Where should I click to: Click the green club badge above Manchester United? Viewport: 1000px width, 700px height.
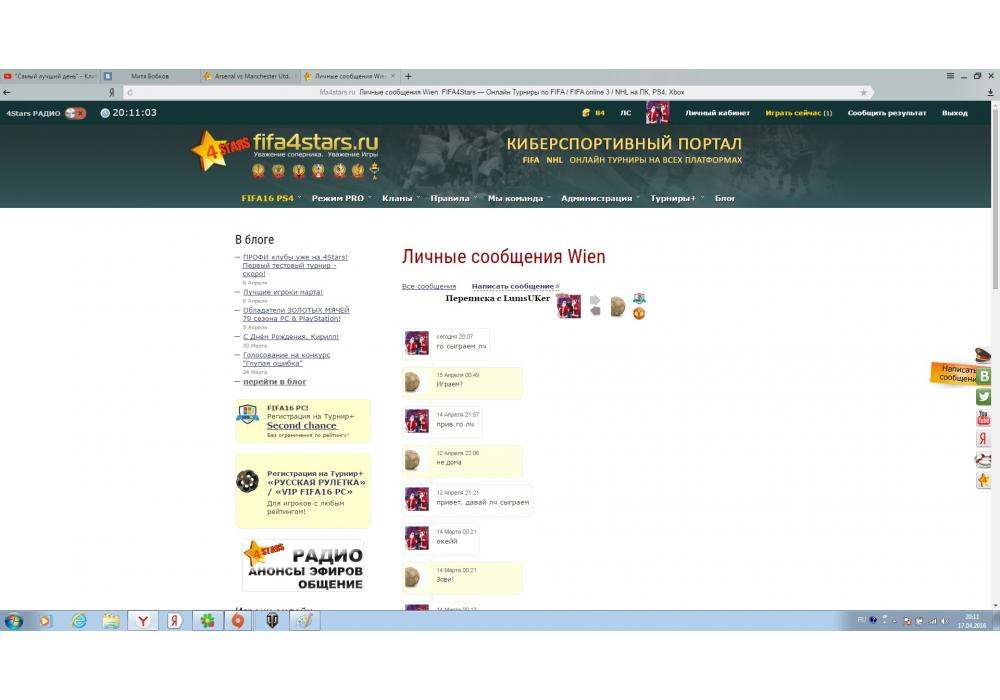click(639, 298)
